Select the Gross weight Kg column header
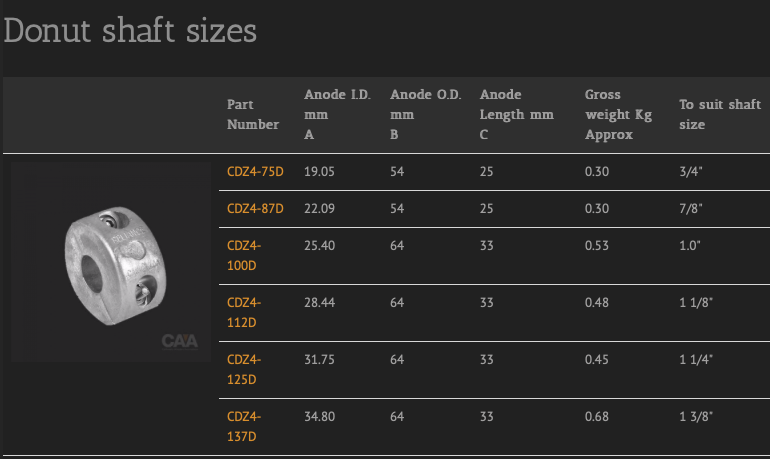The image size is (770, 459). click(618, 114)
